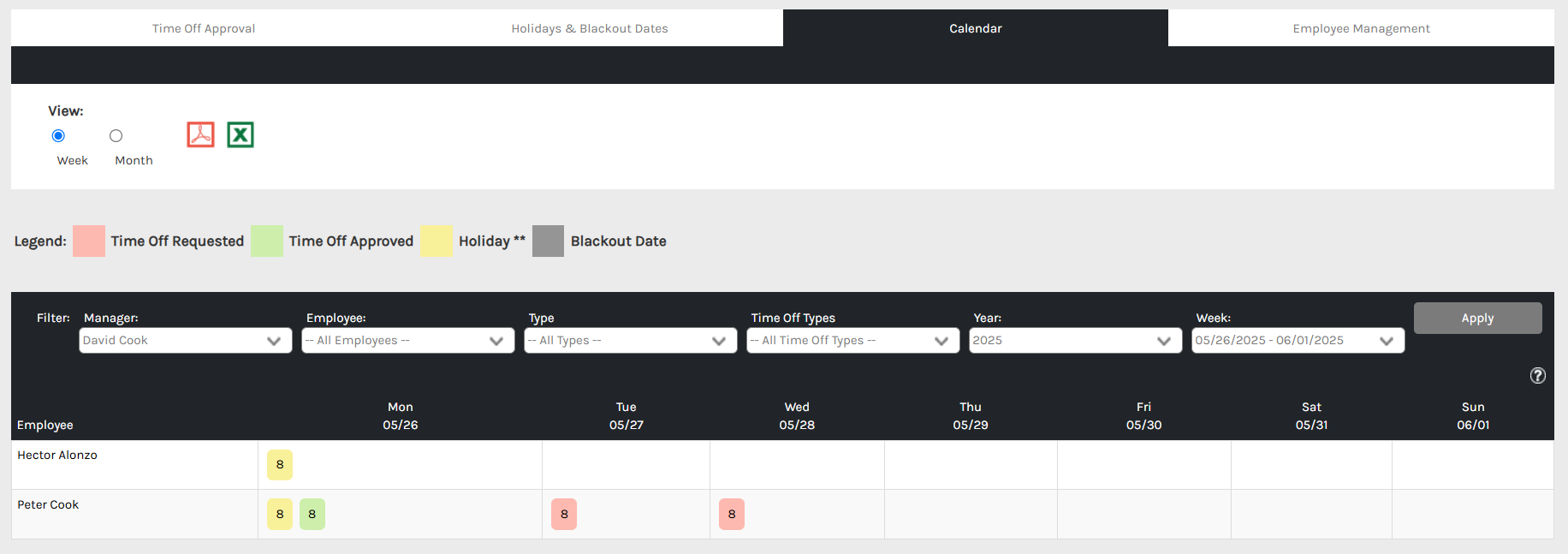This screenshot has width=1568, height=554.
Task: Open Peter Cook's Wednesday requested time off
Action: pyautogui.click(x=732, y=515)
